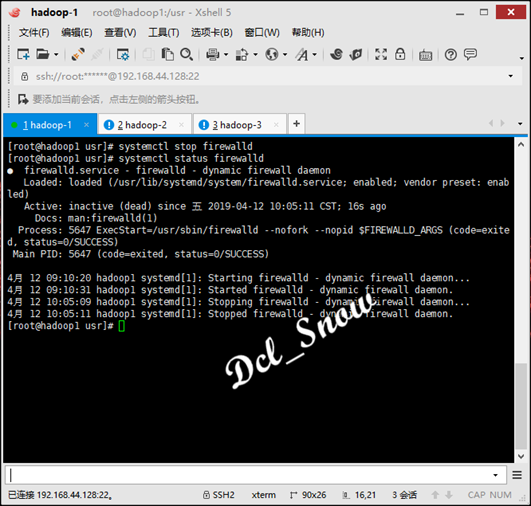Expand the Open folder dropdown arrow

click(x=56, y=54)
